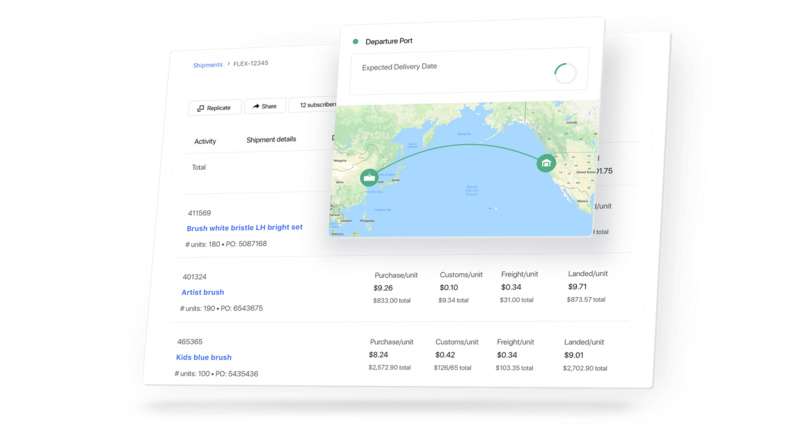The height and width of the screenshot is (440, 800).
Task: Open the Artist brush product link
Action: click(203, 292)
